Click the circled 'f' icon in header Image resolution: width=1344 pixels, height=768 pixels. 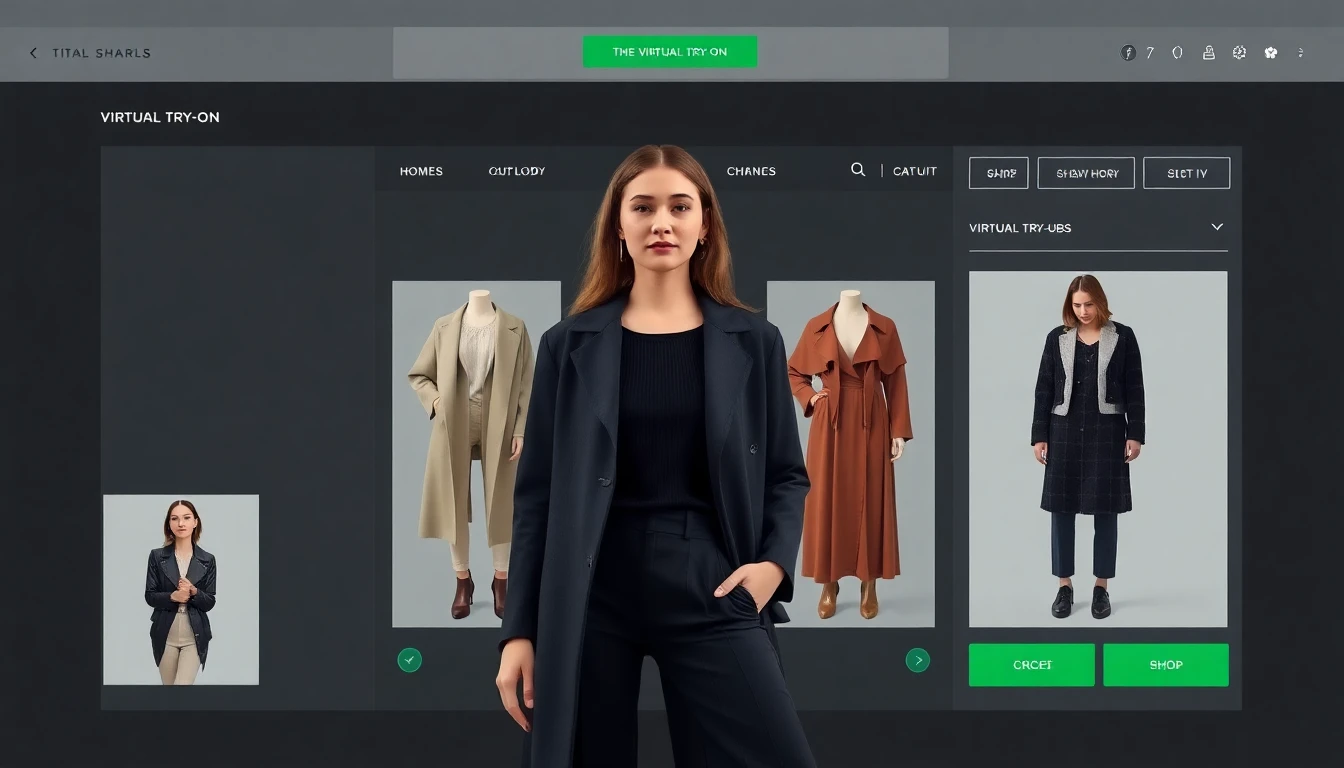1128,53
